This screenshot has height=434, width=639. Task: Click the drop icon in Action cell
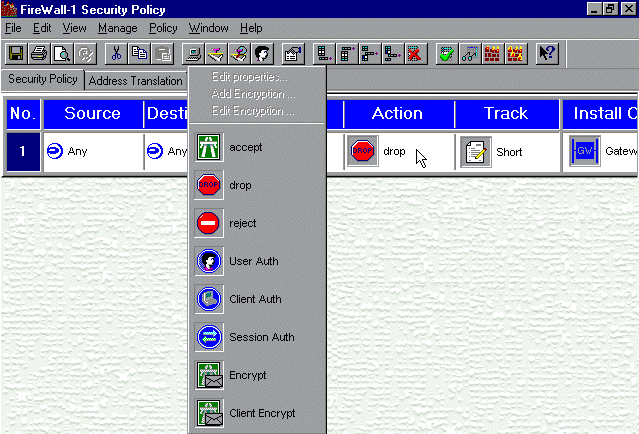362,151
